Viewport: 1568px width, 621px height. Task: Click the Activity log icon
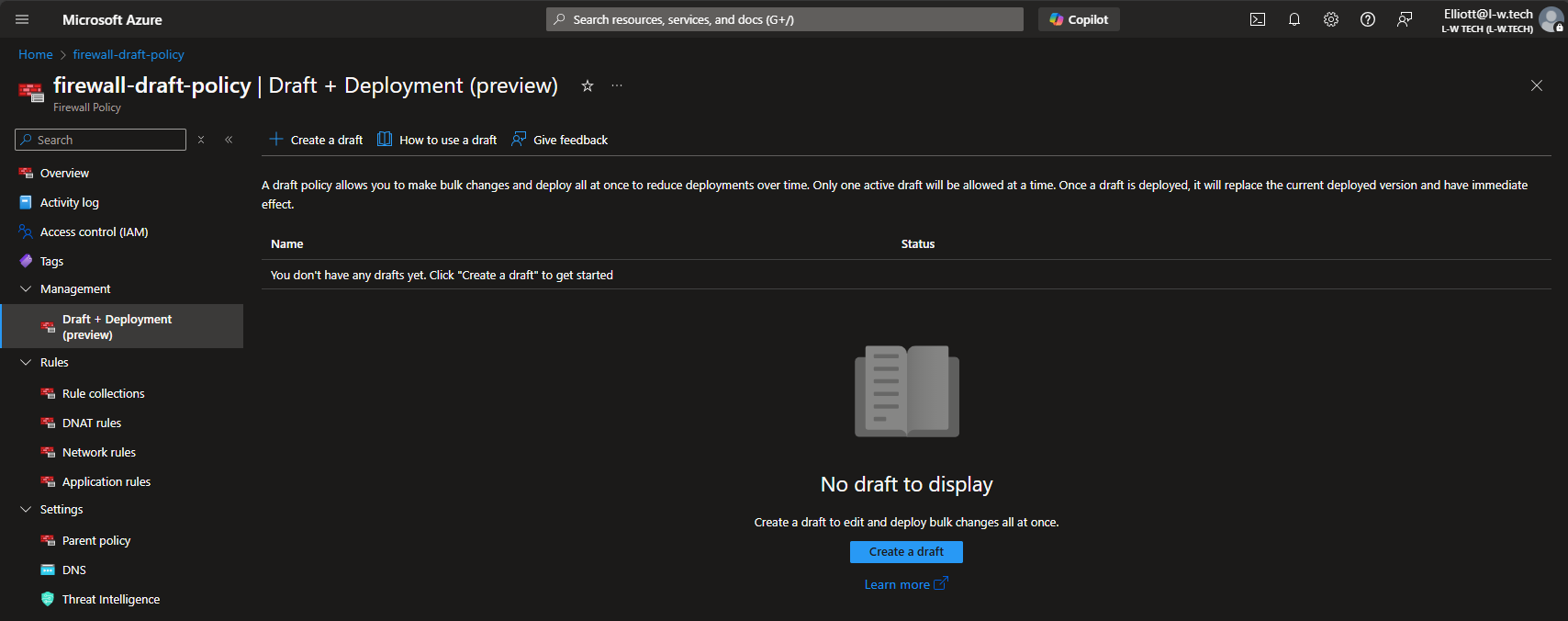pos(26,202)
